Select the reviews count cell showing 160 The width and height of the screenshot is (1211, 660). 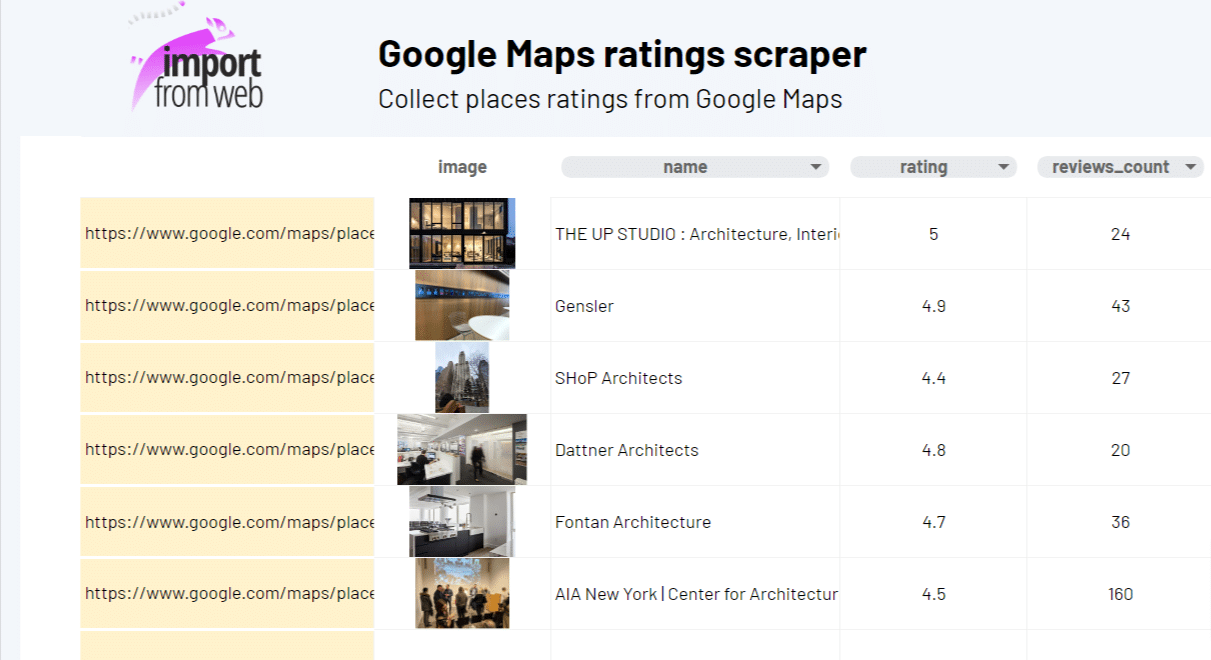click(1120, 594)
